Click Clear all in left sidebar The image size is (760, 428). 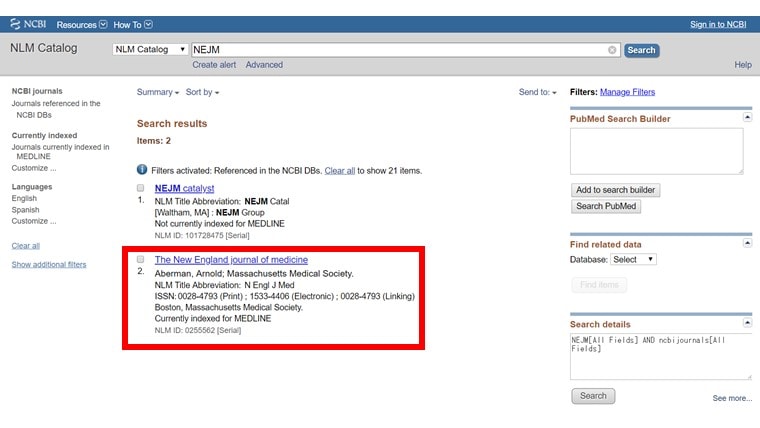pos(26,246)
